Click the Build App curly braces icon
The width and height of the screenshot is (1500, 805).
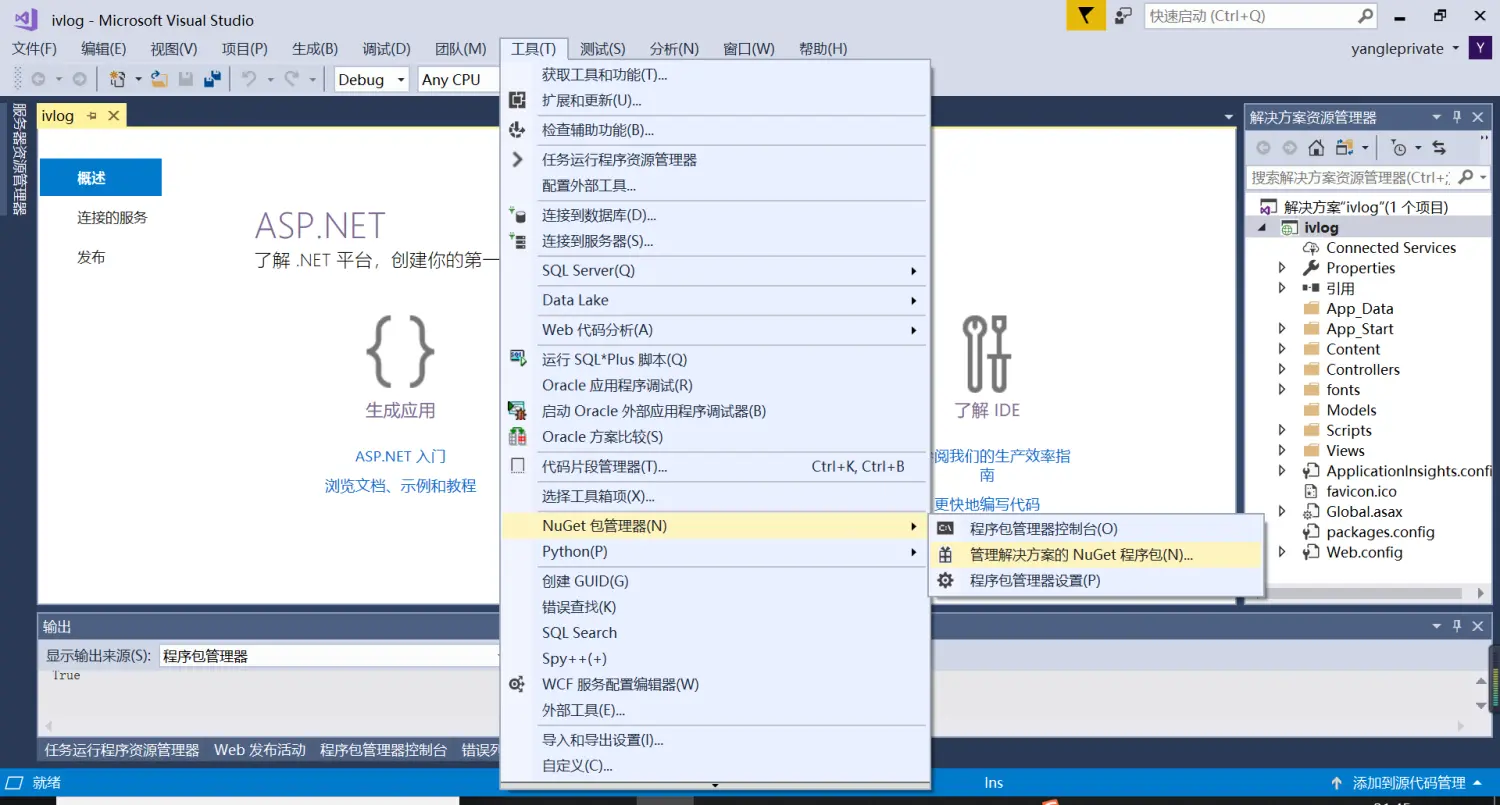(x=400, y=352)
